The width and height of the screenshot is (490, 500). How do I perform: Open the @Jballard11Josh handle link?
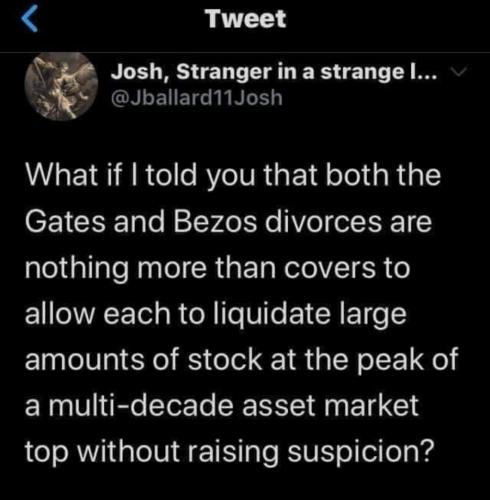point(197,98)
